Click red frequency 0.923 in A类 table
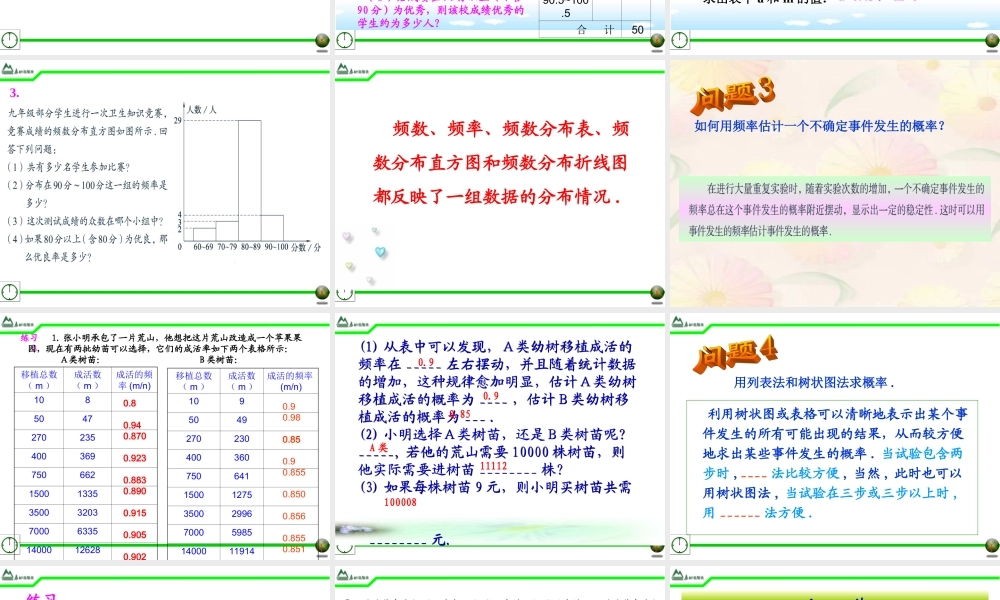Screen dimensions: 1000x600 (x=135, y=458)
